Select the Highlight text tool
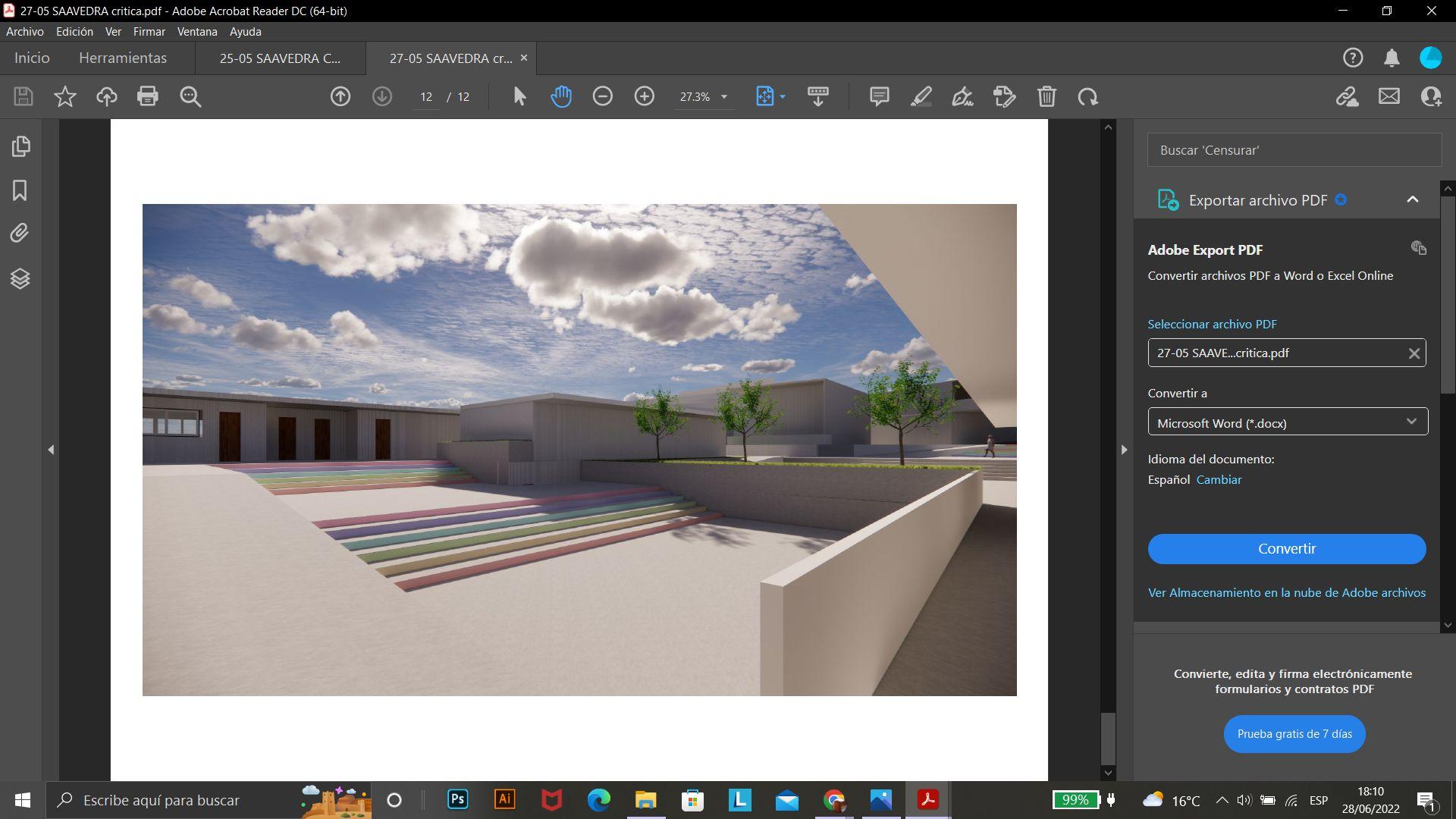Image resolution: width=1456 pixels, height=819 pixels. 921,96
